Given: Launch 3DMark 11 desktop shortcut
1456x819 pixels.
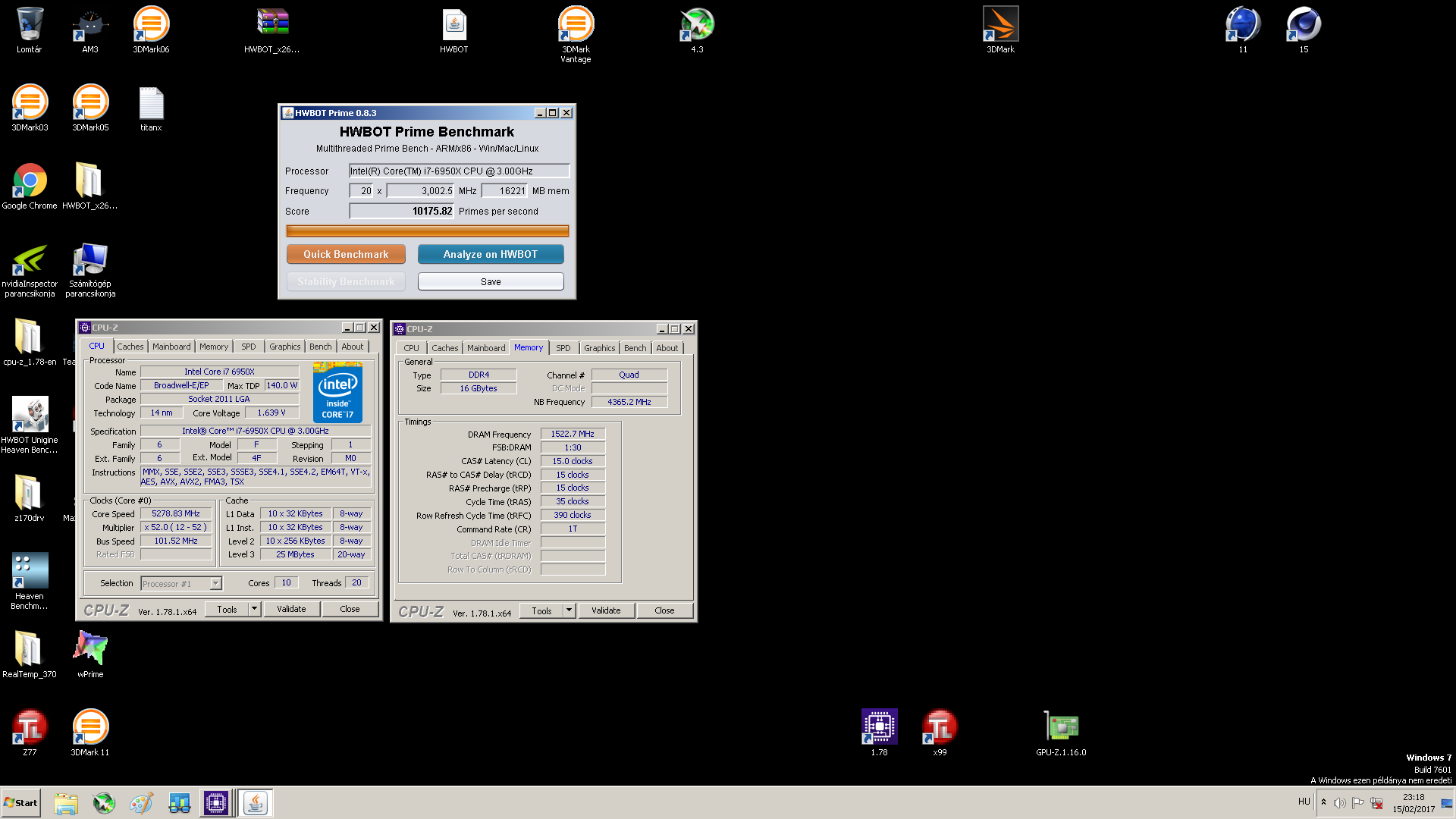Looking at the screenshot, I should tap(90, 733).
